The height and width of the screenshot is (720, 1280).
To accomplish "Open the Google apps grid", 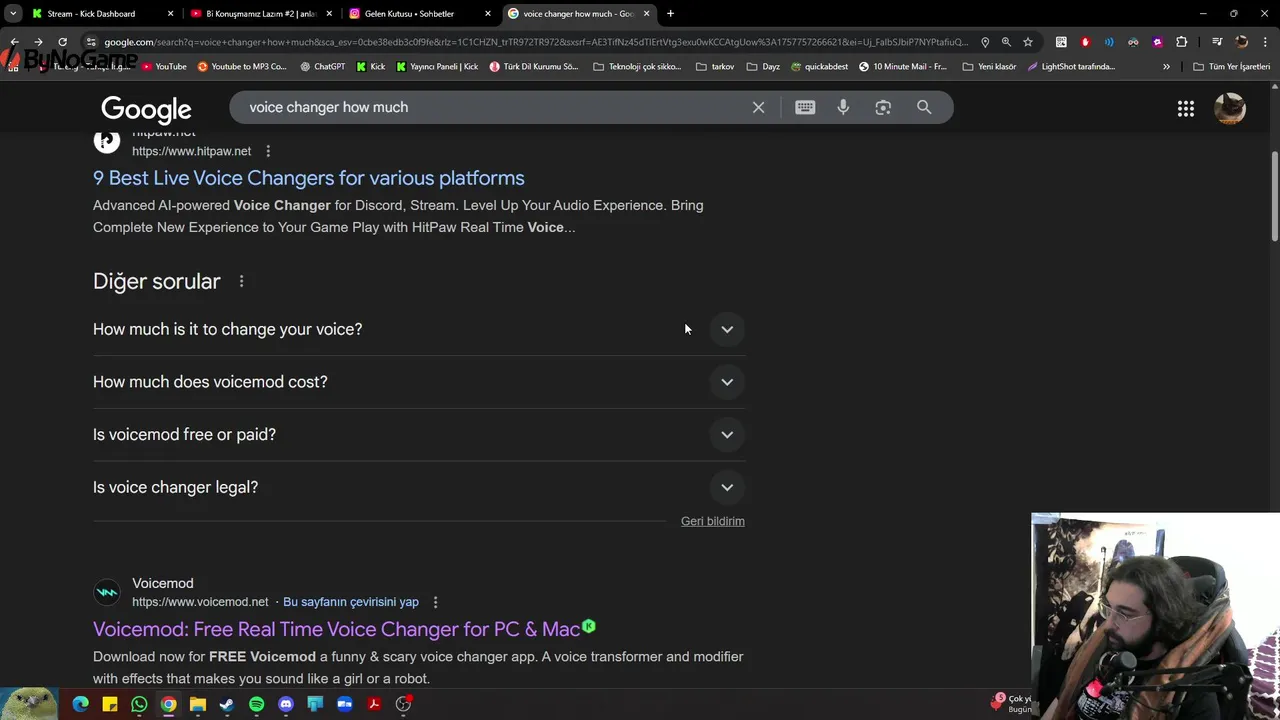I will tap(1186, 109).
